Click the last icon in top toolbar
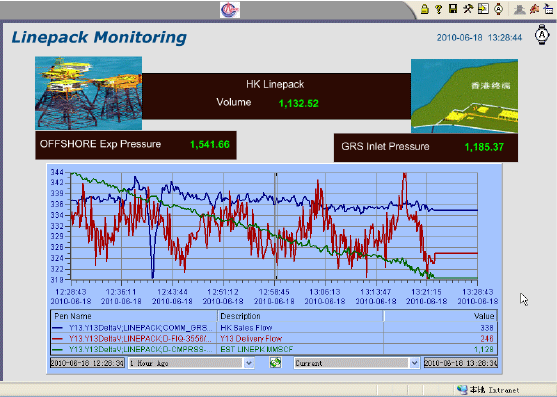 coord(549,9)
